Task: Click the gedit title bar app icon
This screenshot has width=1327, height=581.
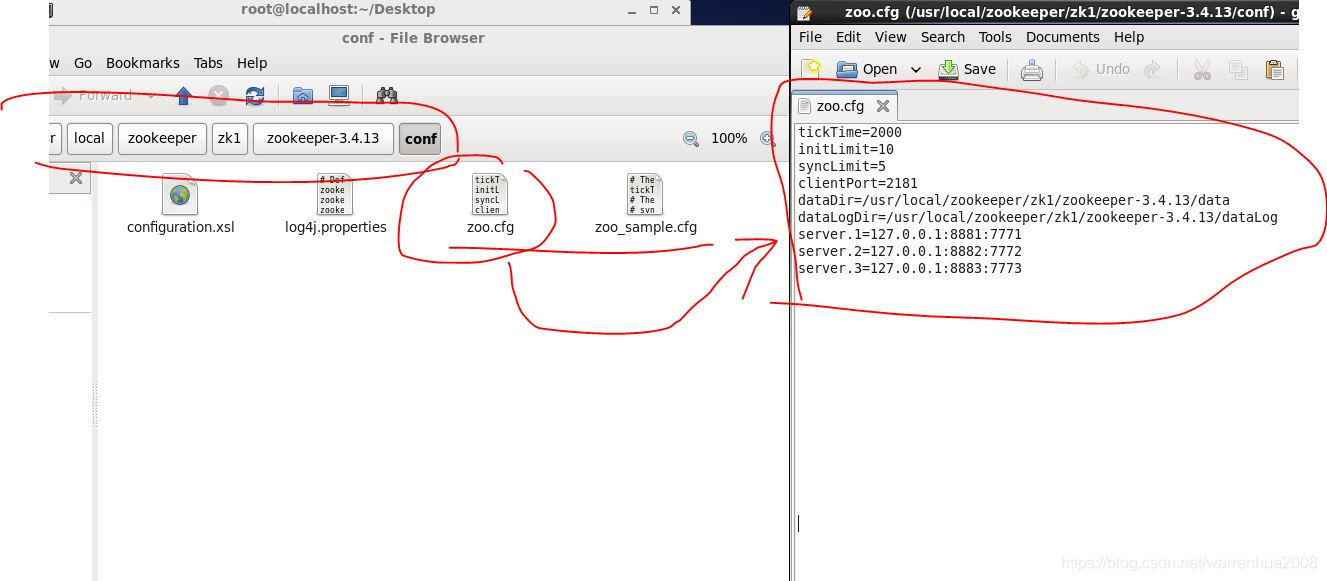Action: 804,12
